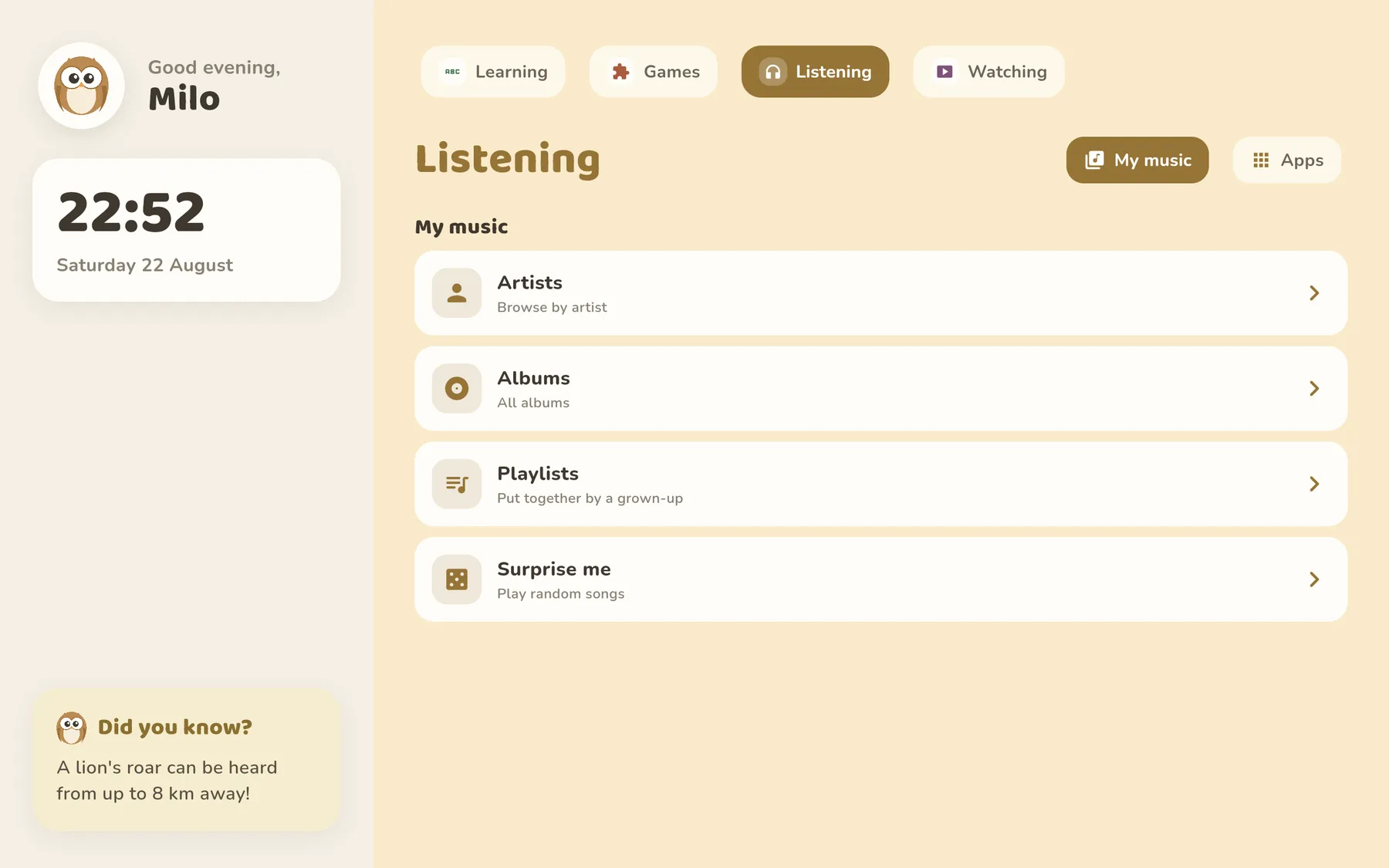Open the Artists row title
This screenshot has height=868, width=1389.
coord(529,282)
